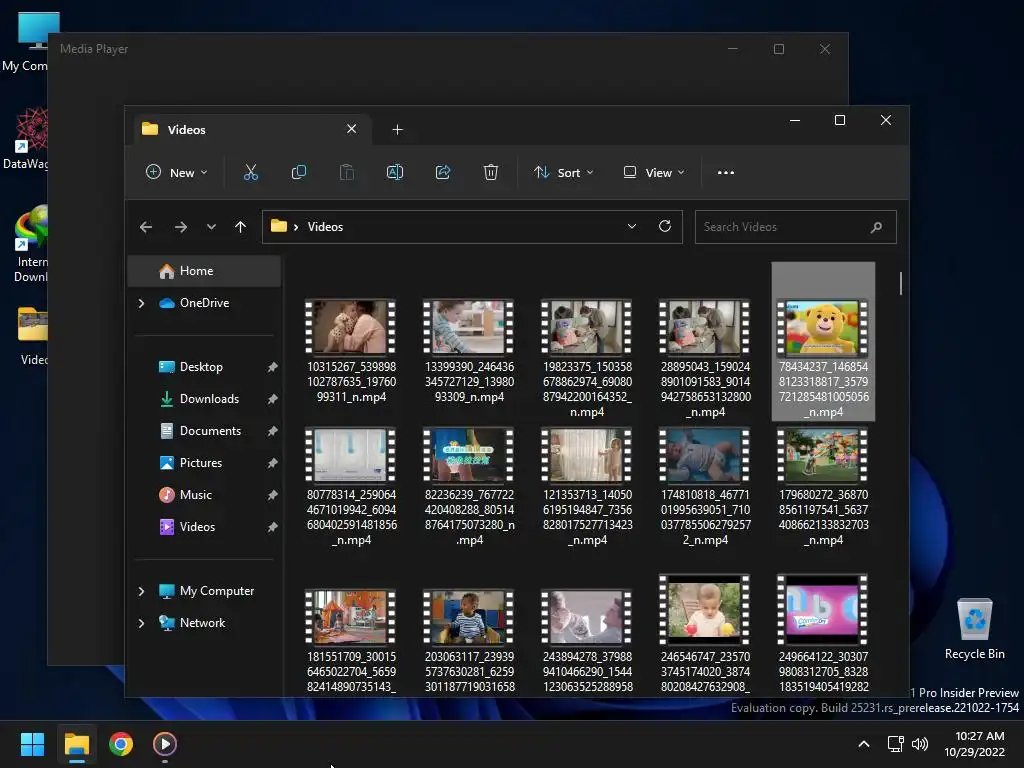Click the search magnifier icon

876,227
